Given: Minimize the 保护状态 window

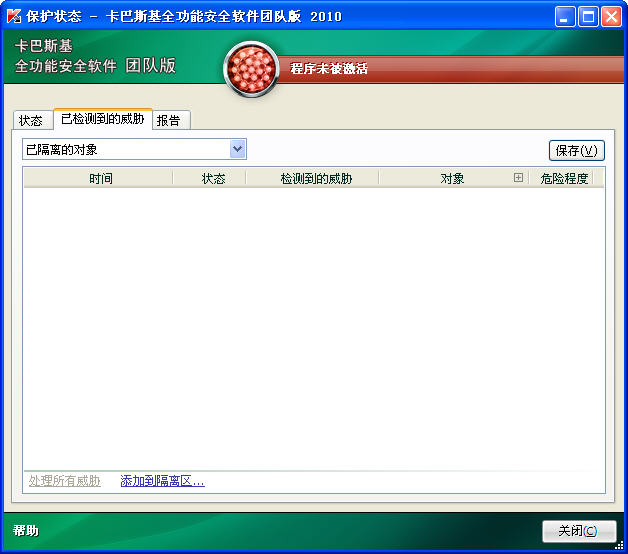Looking at the screenshot, I should (x=566, y=16).
